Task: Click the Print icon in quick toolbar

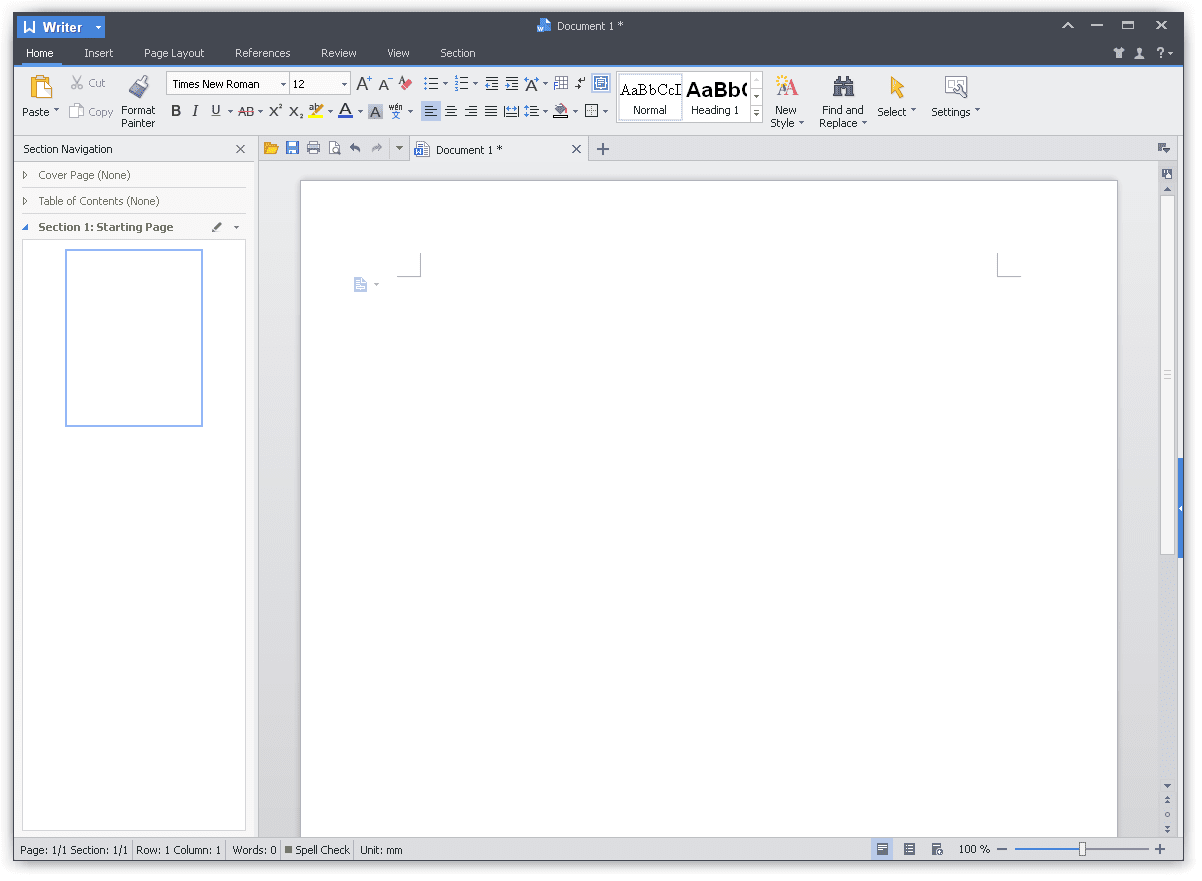Action: pos(313,148)
